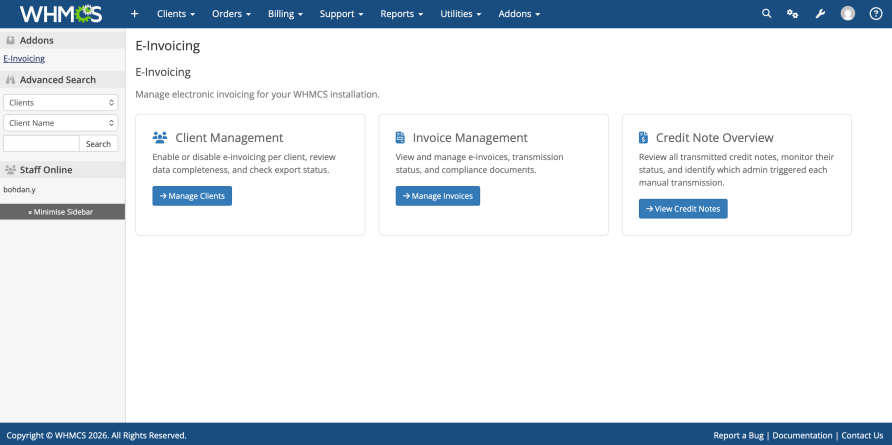Image resolution: width=892 pixels, height=445 pixels.
Task: Click the View Credit Notes button
Action: [683, 209]
